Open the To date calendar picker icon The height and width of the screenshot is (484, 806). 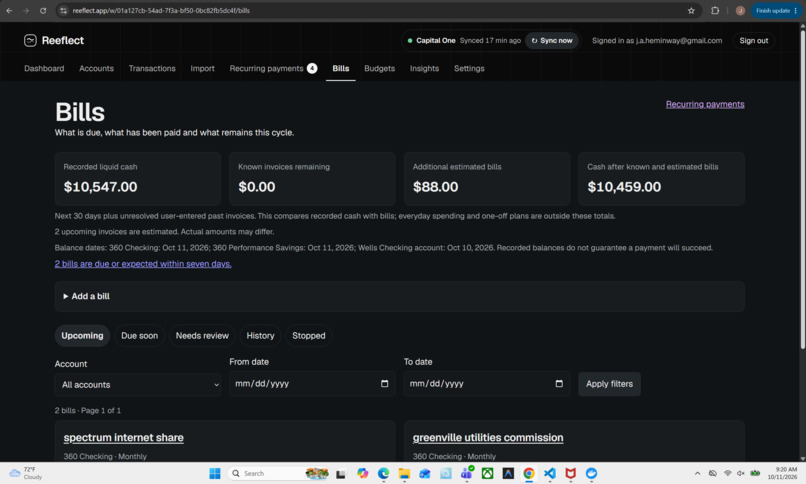point(559,384)
